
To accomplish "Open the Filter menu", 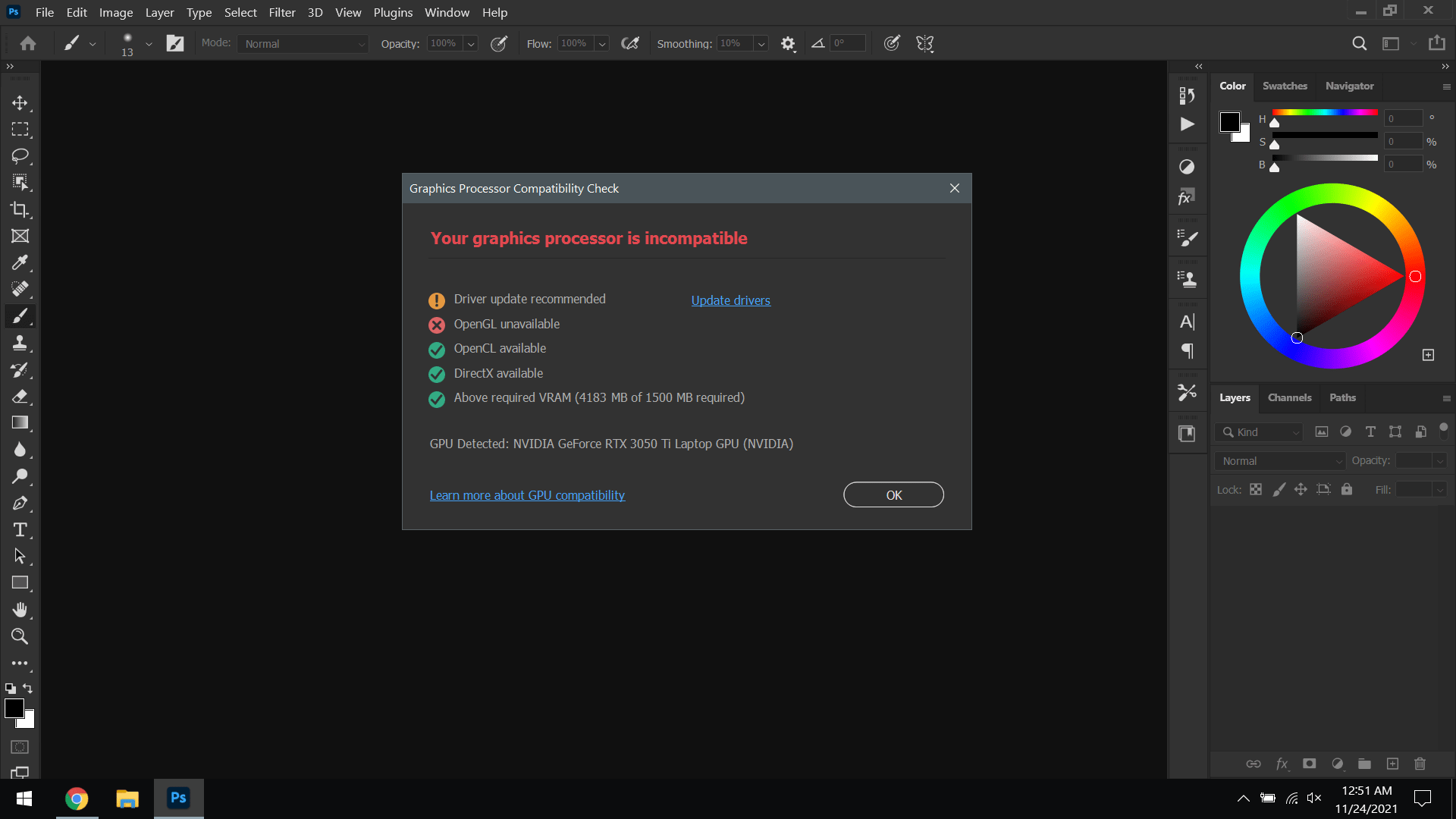I will point(282,12).
